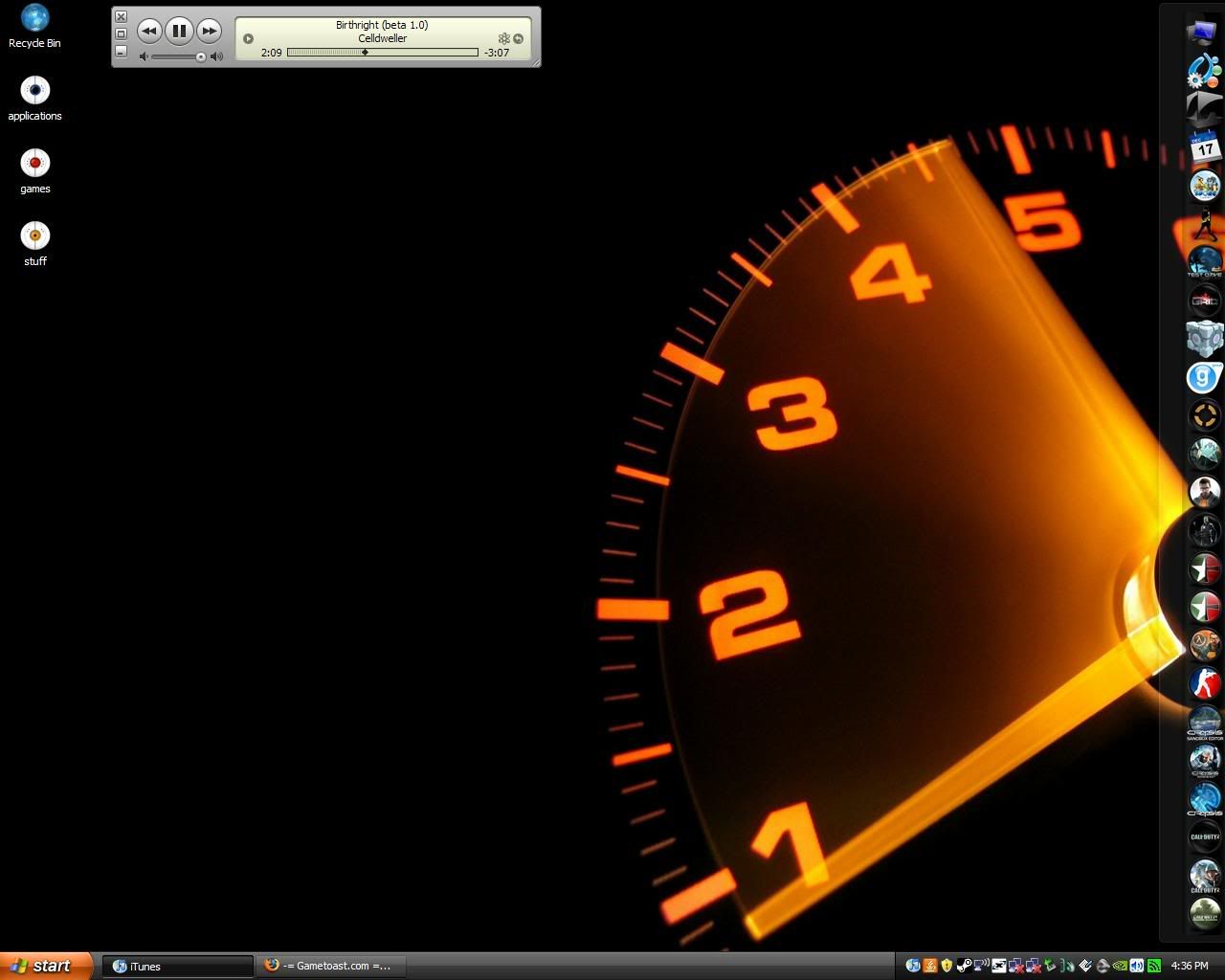Image resolution: width=1225 pixels, height=980 pixels.
Task: Launch Half-Life 2 Gordon Freeman face icon
Action: [x=1204, y=492]
